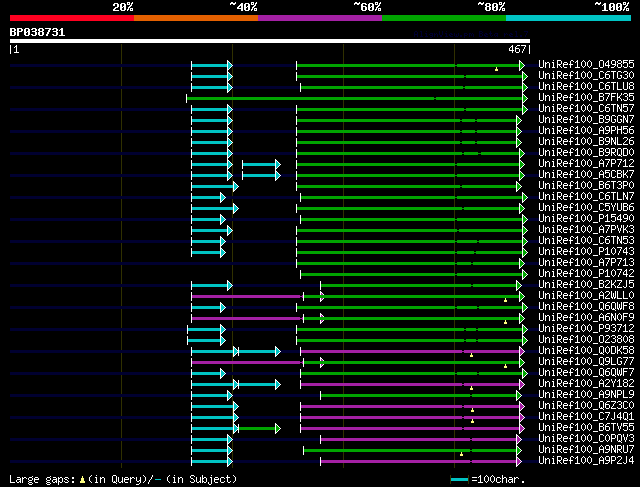Select the UniRef100_A7PVK3 label
Screen dimensions: 640x487
pos(586,230)
